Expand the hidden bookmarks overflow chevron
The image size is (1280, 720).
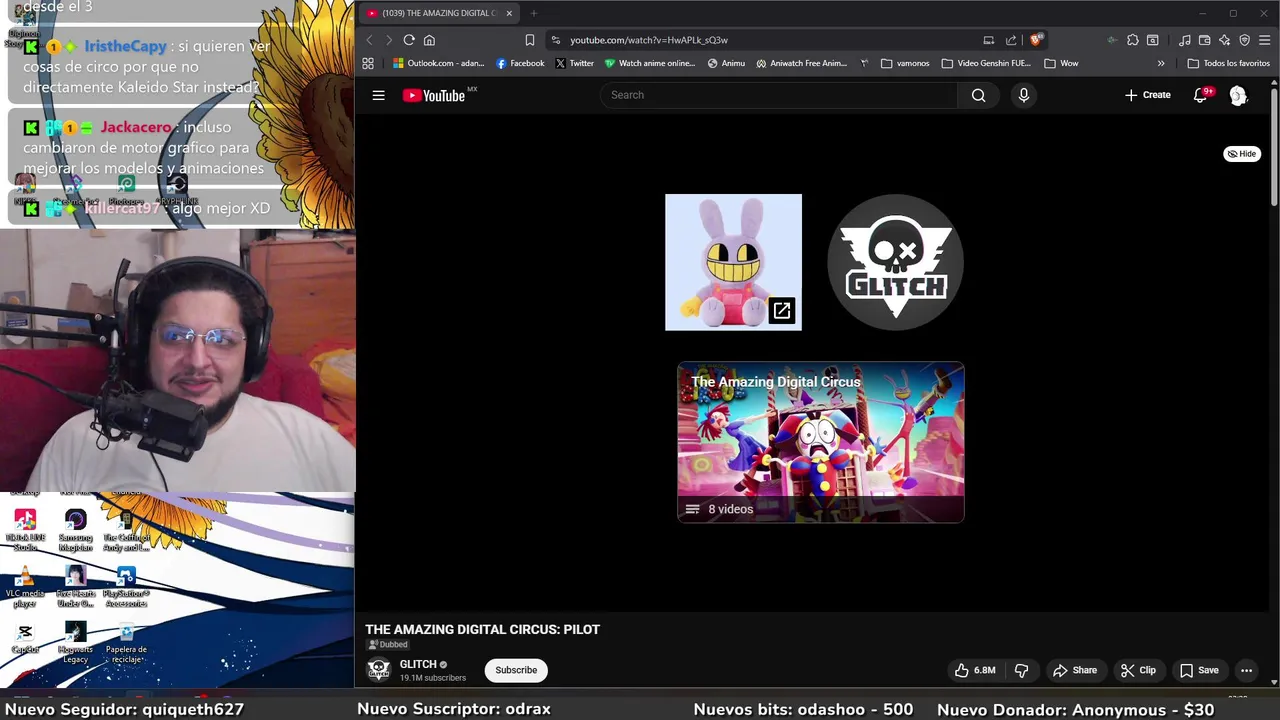pos(1161,63)
